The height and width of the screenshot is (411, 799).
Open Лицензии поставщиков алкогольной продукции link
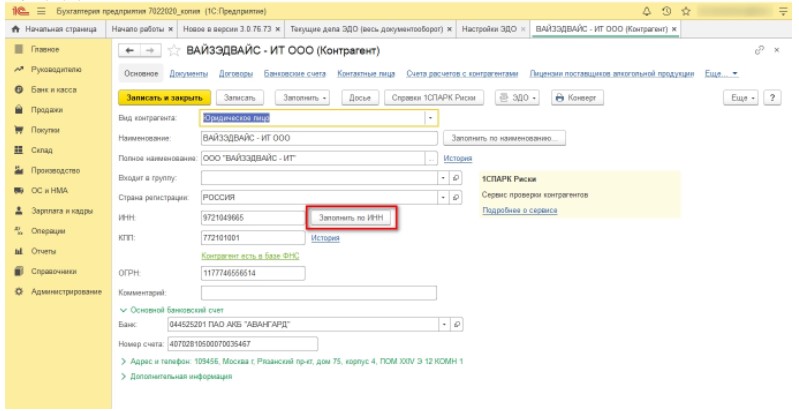pos(611,74)
